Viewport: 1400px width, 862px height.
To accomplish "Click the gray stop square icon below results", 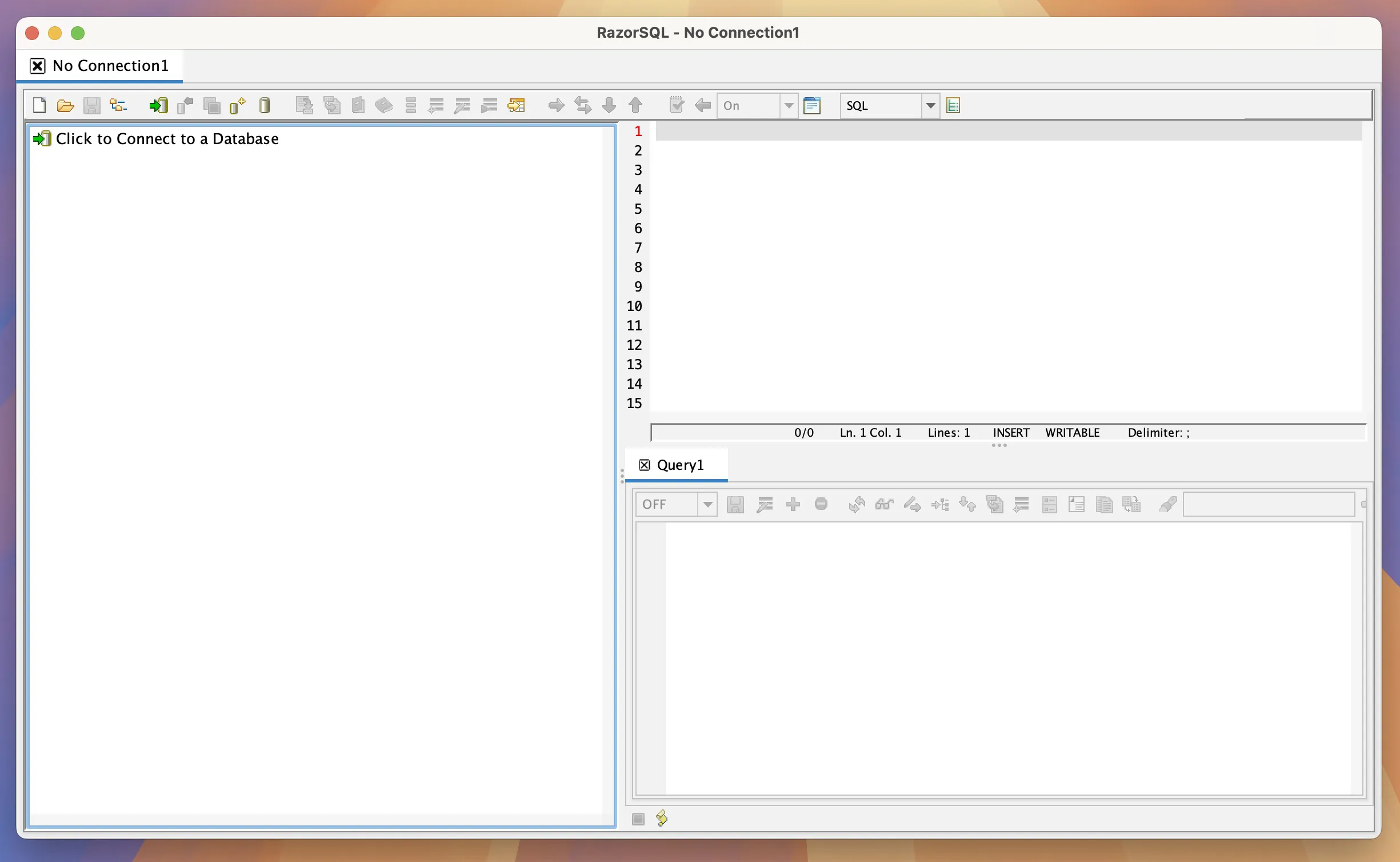I will click(x=638, y=819).
